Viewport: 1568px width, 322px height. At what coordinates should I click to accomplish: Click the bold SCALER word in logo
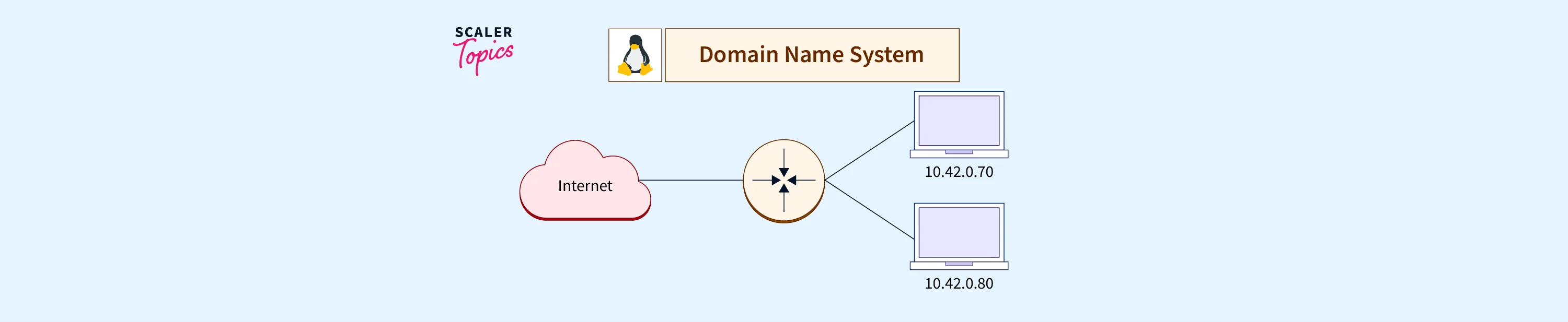pos(483,33)
